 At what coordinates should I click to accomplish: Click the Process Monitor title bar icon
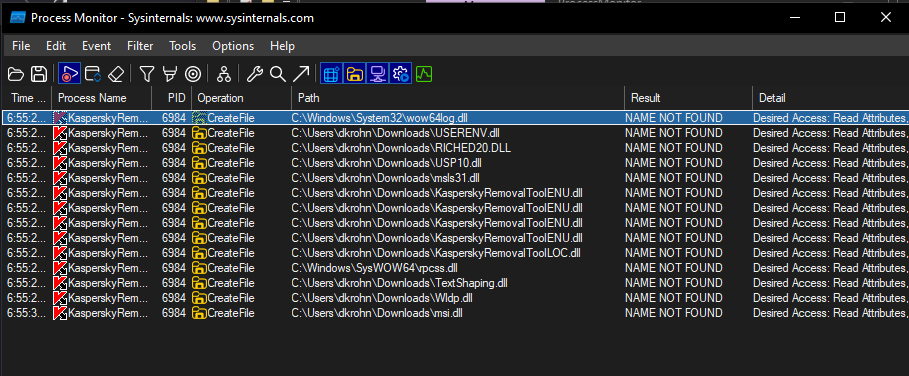[17, 17]
